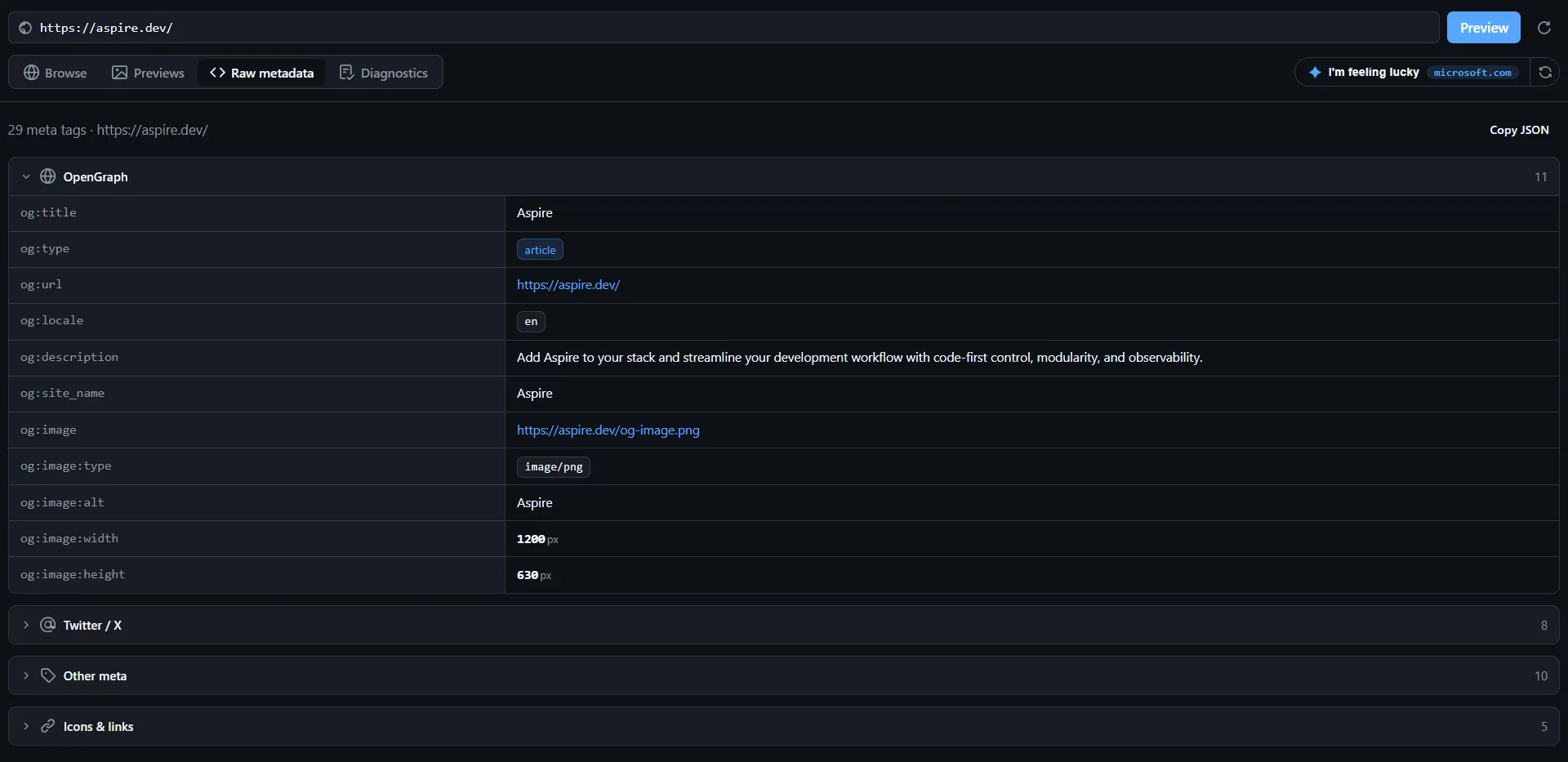Collapse the OpenGraph section chevron
This screenshot has height=762, width=1568.
(x=26, y=176)
